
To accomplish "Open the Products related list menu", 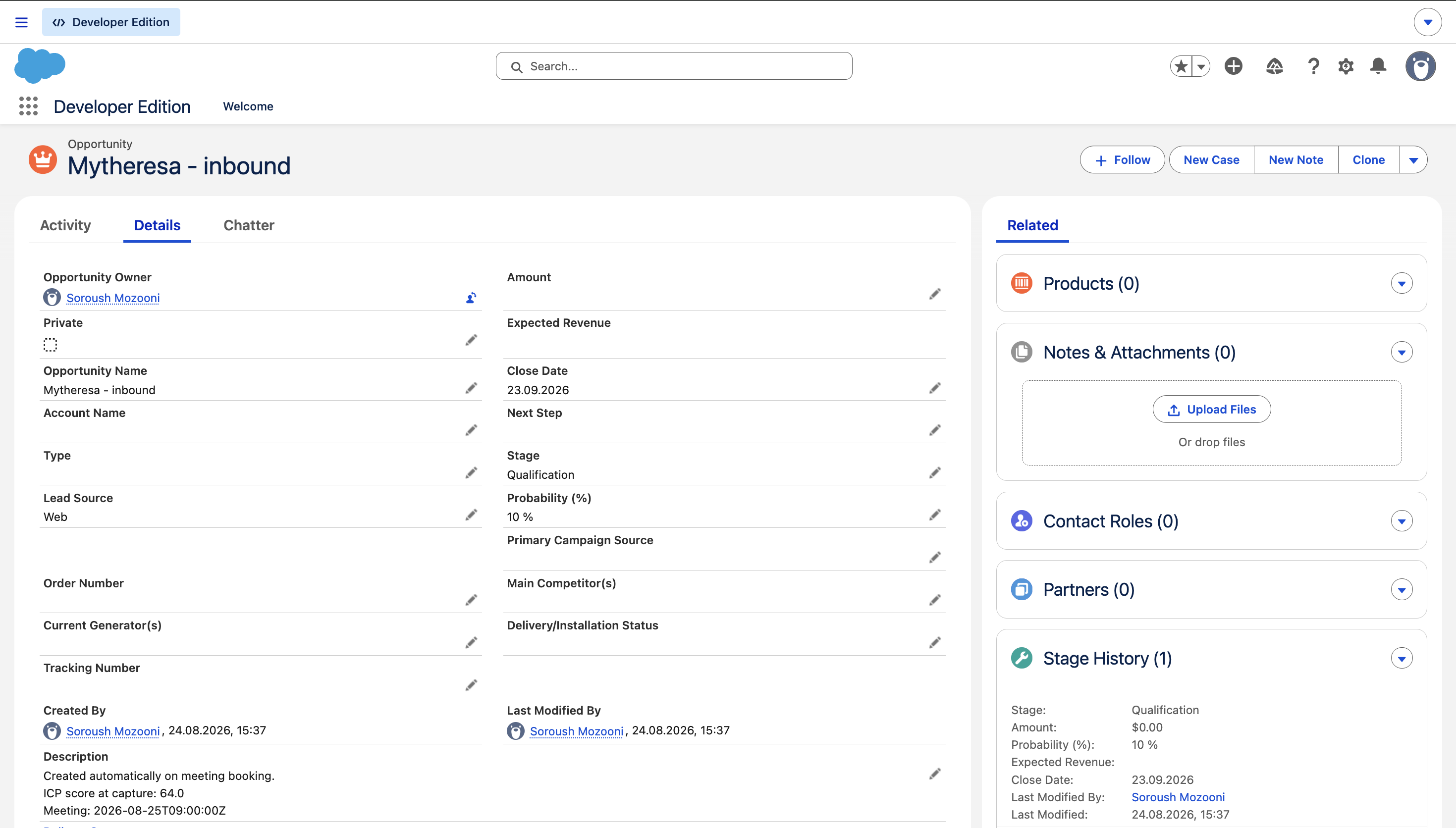I will [1402, 283].
